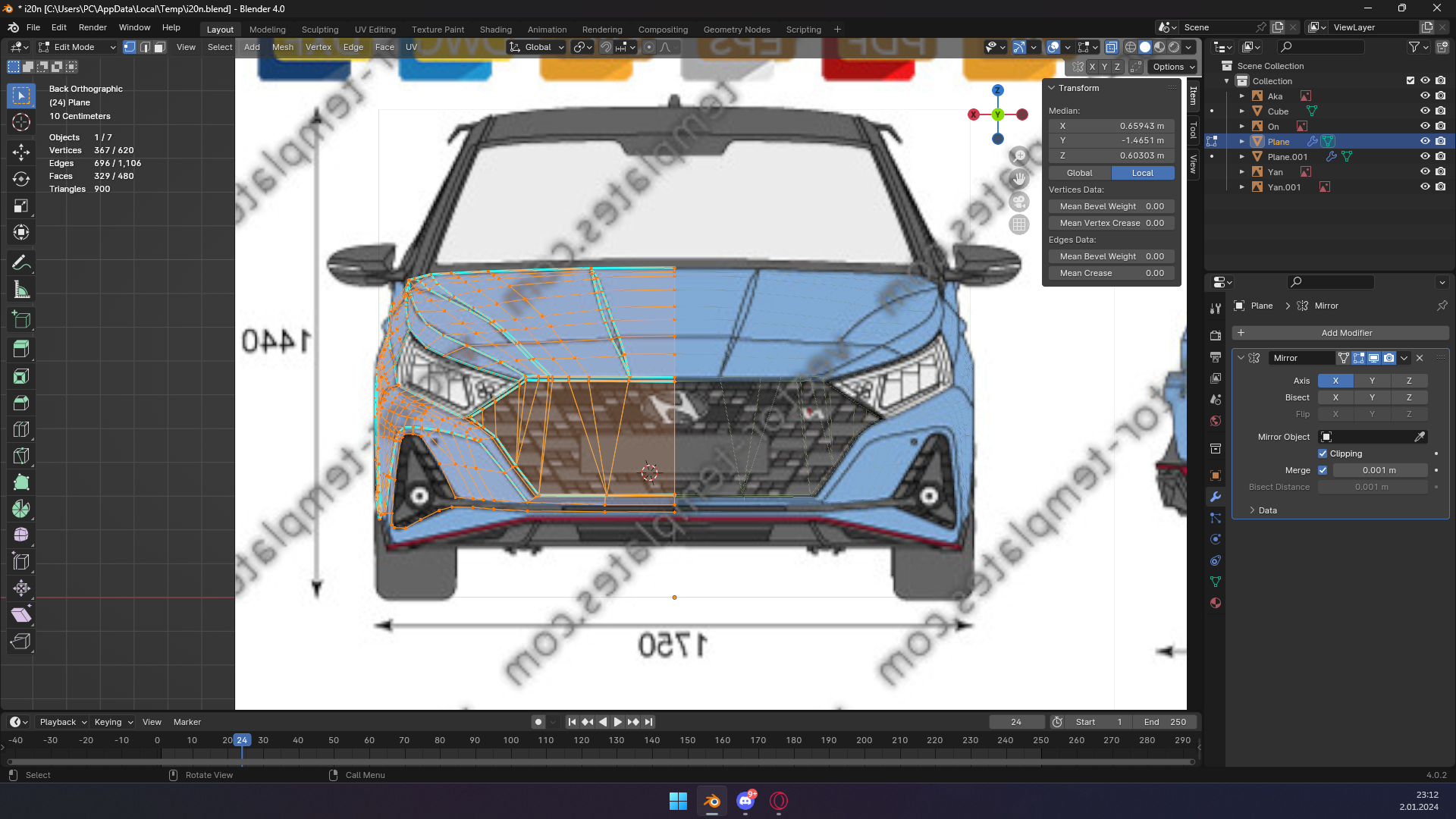
Task: Select the Loop Cut tool
Action: click(x=21, y=429)
